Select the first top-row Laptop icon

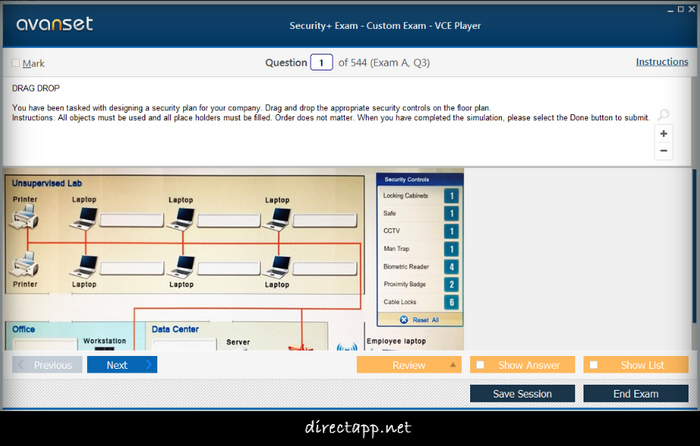point(84,217)
